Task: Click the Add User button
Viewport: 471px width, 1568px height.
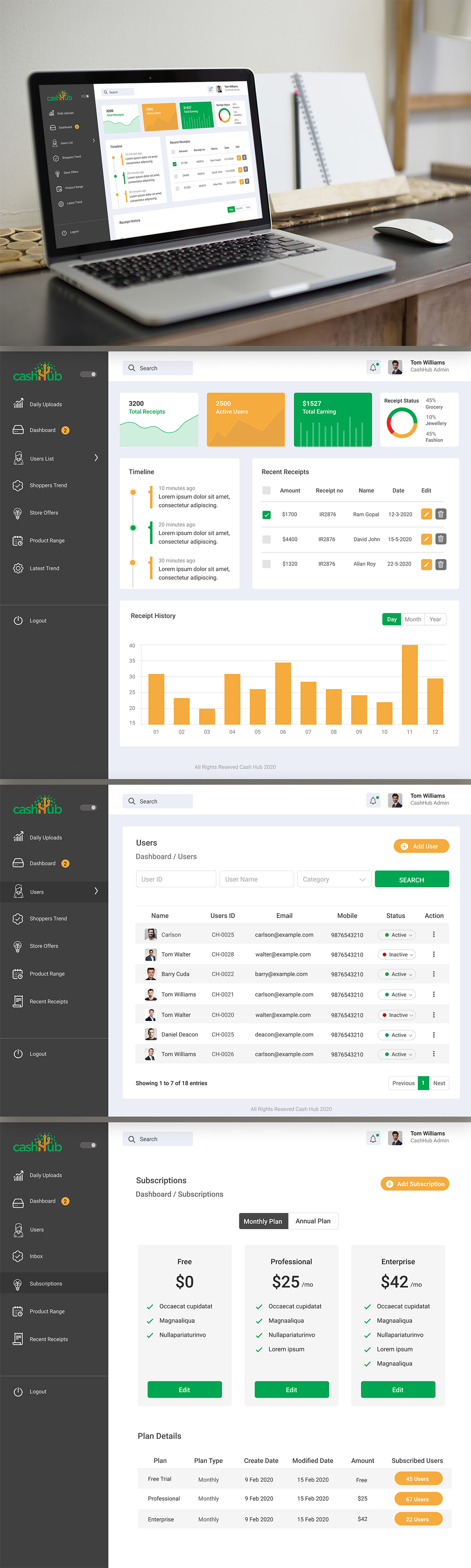Action: pyautogui.click(x=421, y=846)
